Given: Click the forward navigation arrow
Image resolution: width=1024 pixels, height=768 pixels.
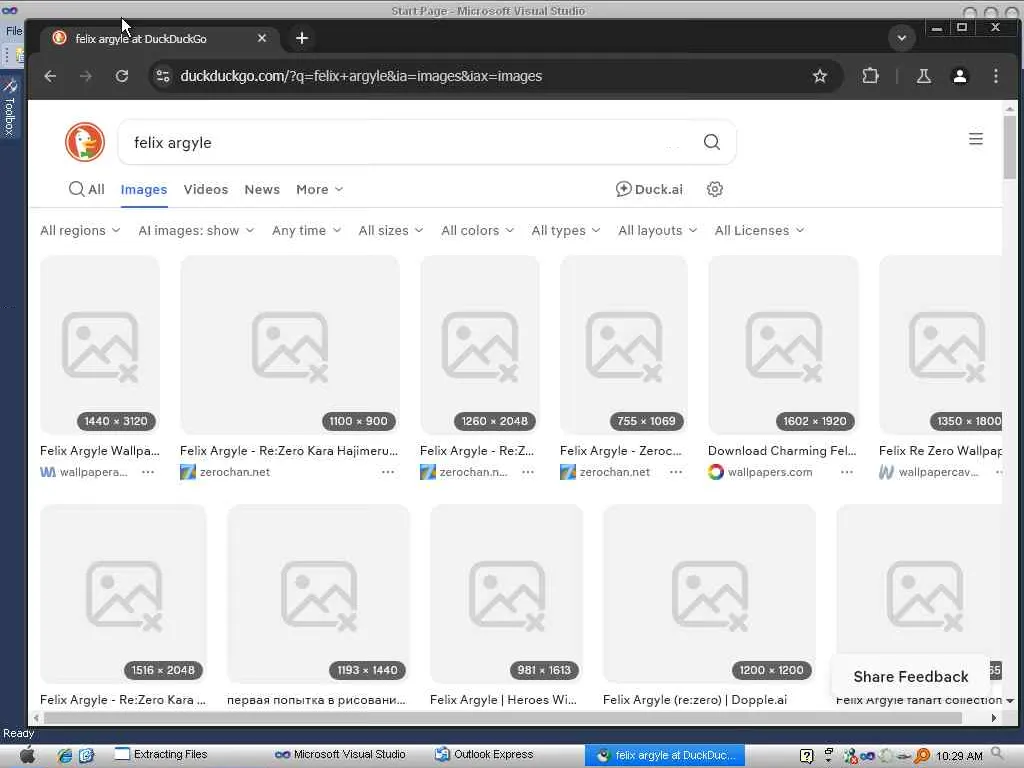Looking at the screenshot, I should point(86,76).
